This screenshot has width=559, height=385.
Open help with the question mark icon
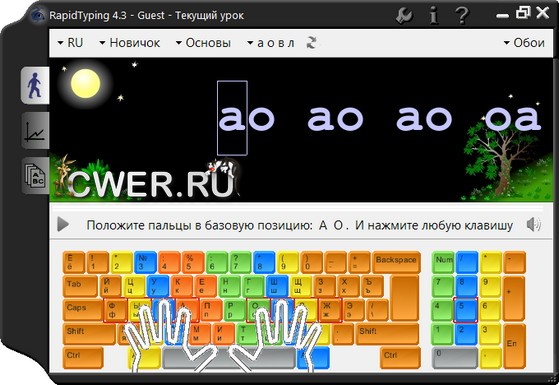tap(461, 16)
